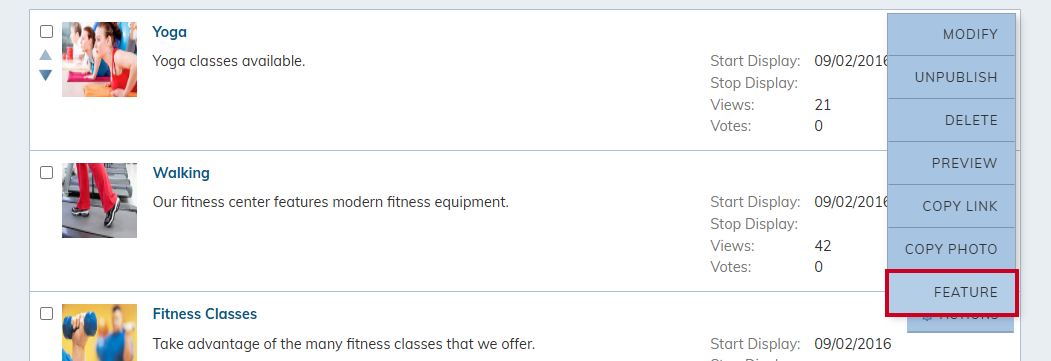Tick the Yoga item checkbox
The image size is (1051, 361).
[x=46, y=31]
